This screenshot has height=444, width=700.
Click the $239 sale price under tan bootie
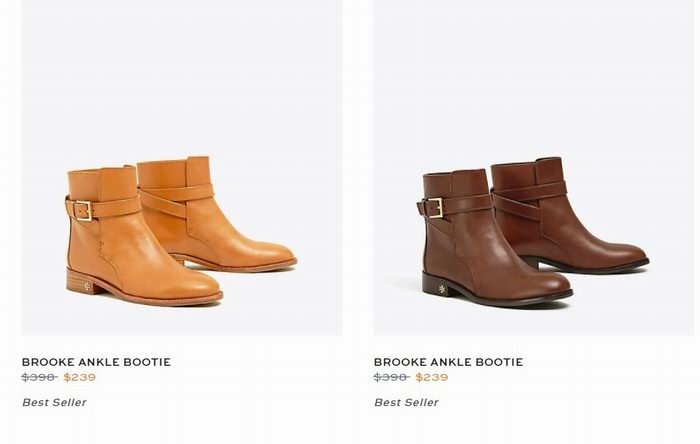click(79, 378)
